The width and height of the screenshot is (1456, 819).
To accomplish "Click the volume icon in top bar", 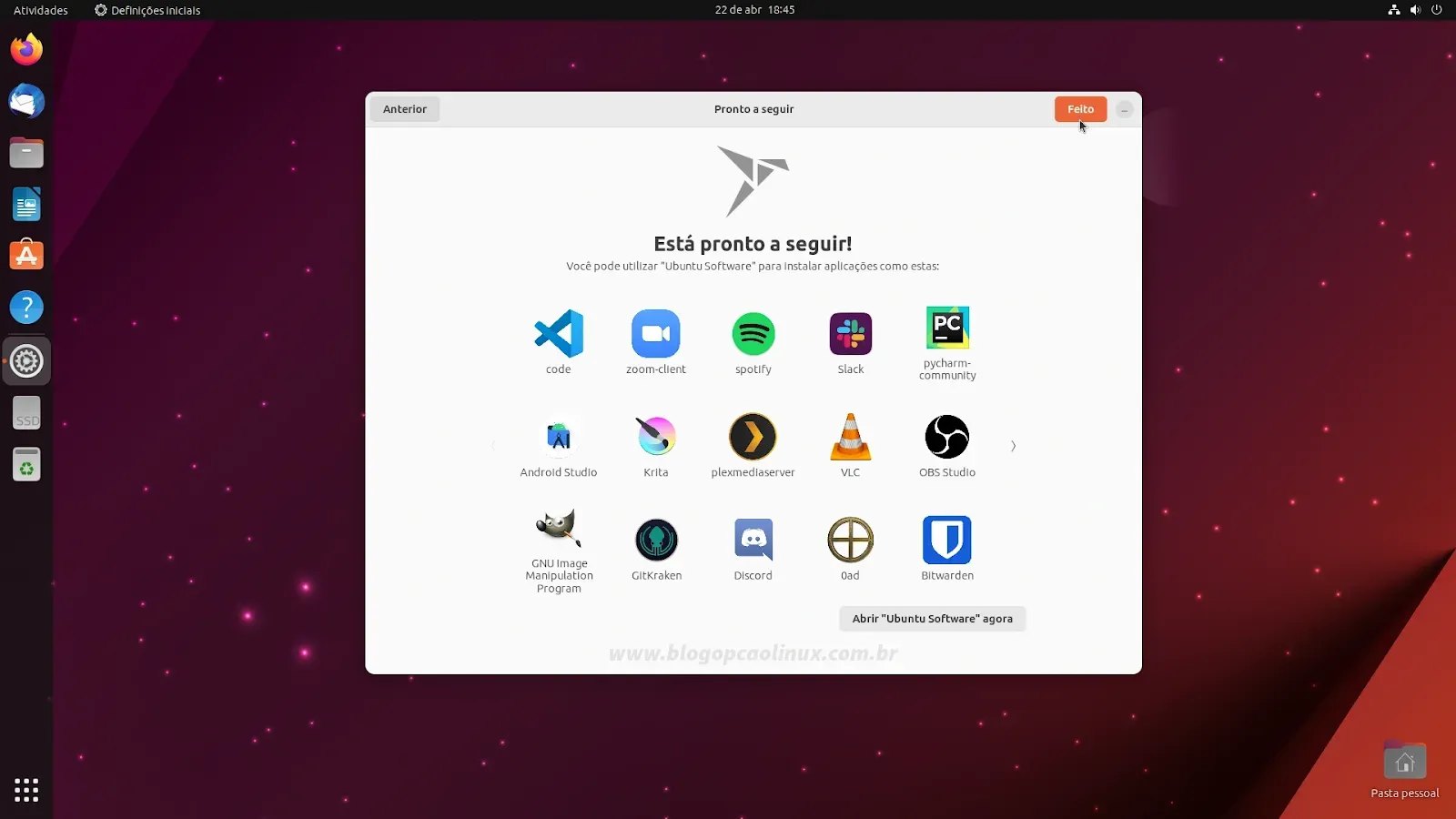I will pyautogui.click(x=1415, y=10).
